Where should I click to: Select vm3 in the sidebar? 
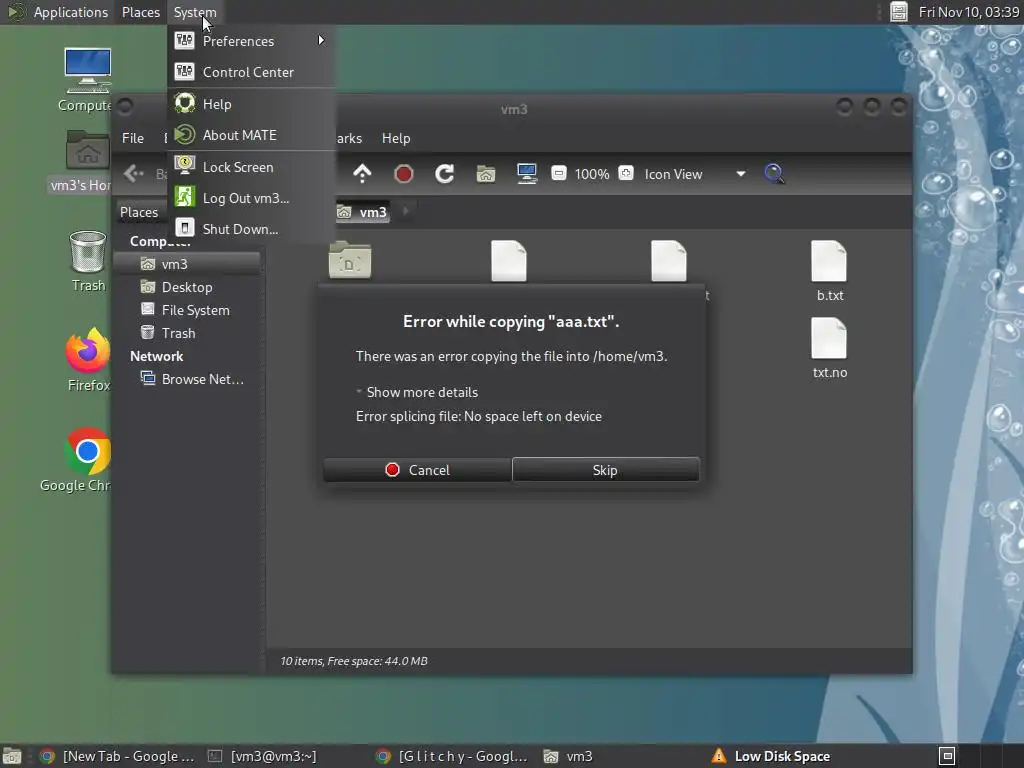[x=188, y=264]
